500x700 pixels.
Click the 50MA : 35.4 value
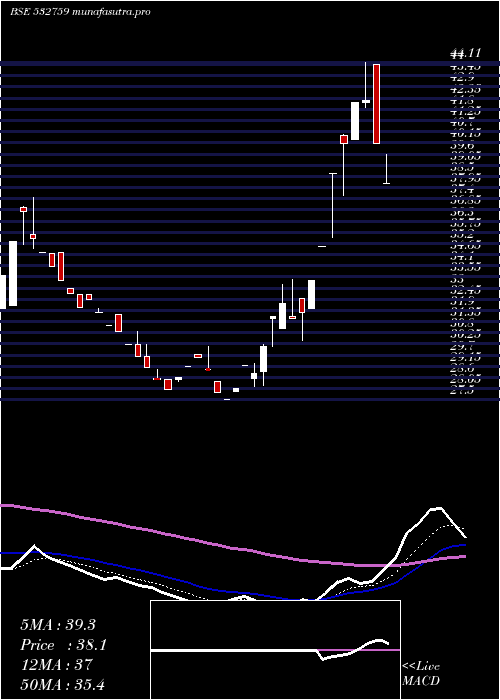click(x=62, y=684)
